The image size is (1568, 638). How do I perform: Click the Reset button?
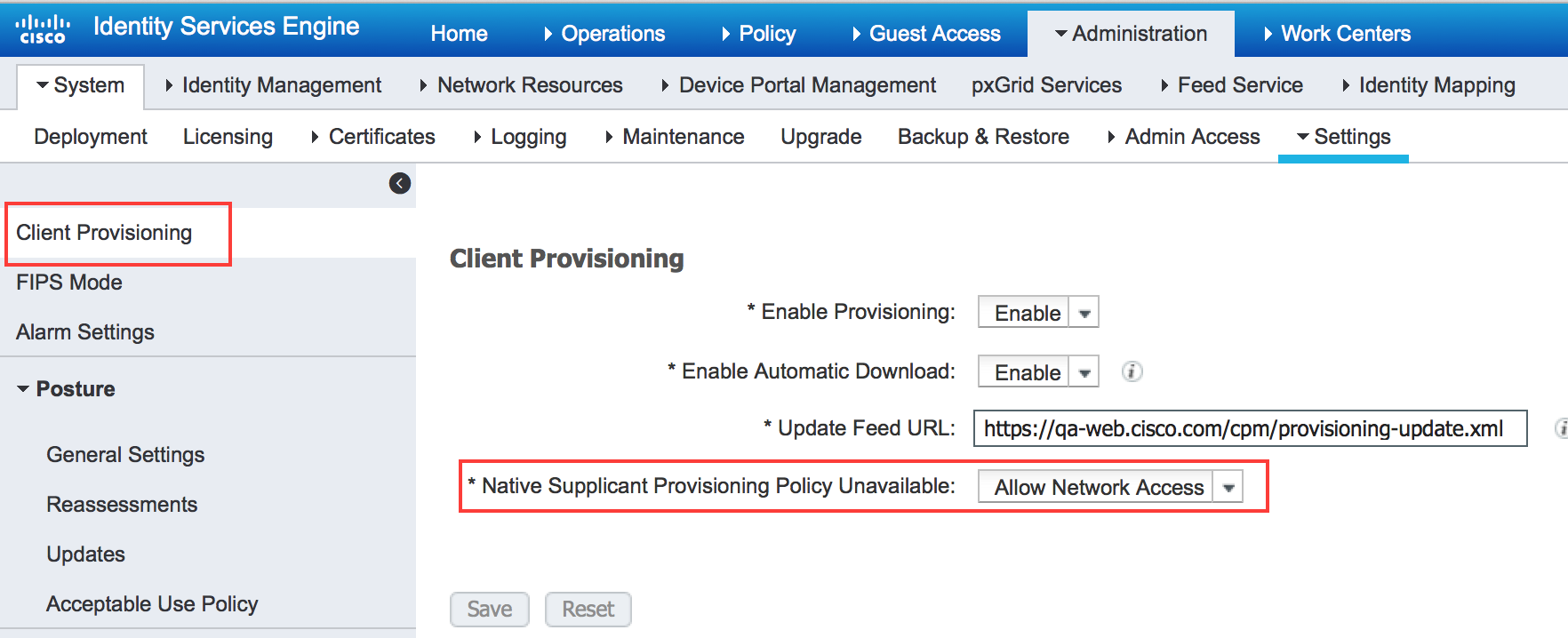pos(588,610)
